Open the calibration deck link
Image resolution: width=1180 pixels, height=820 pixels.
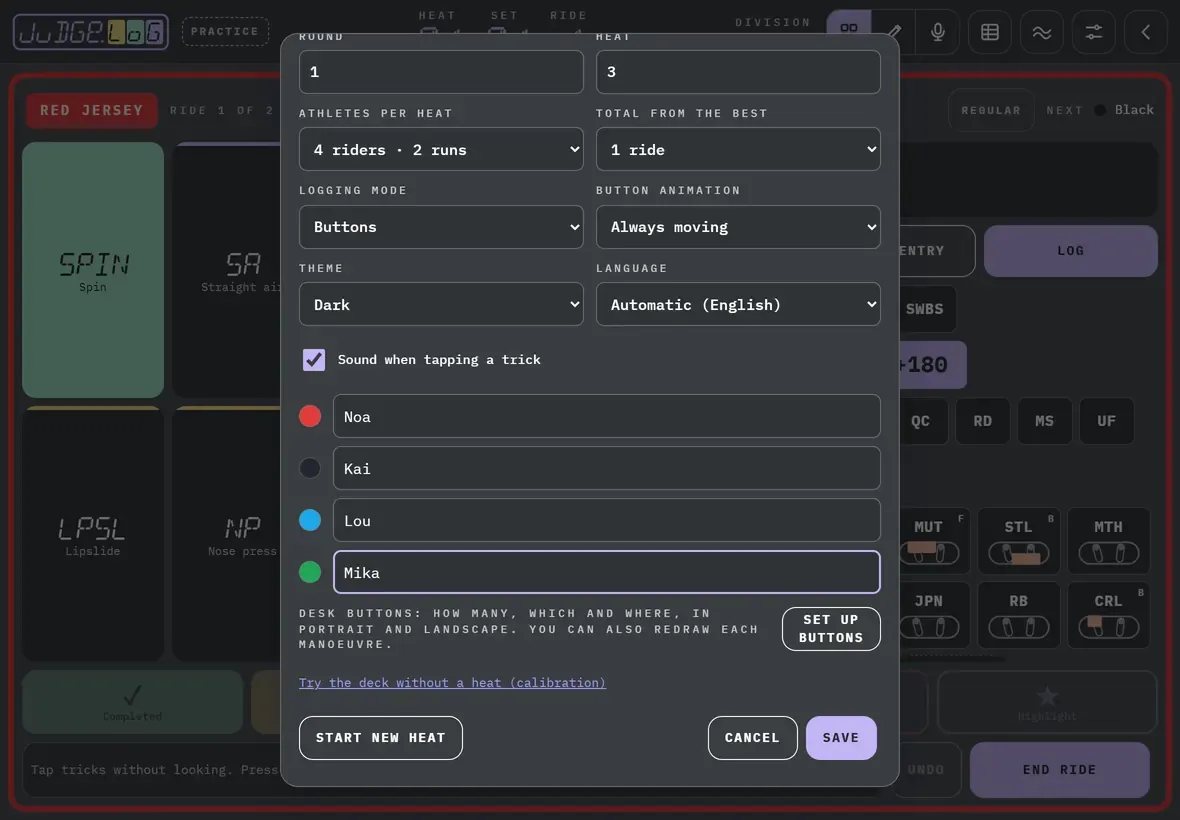(452, 682)
